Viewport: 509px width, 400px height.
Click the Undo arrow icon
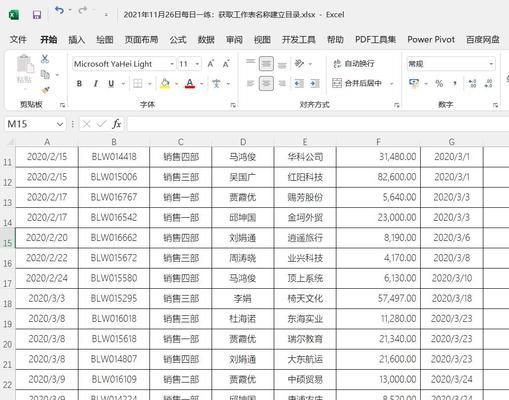point(59,11)
